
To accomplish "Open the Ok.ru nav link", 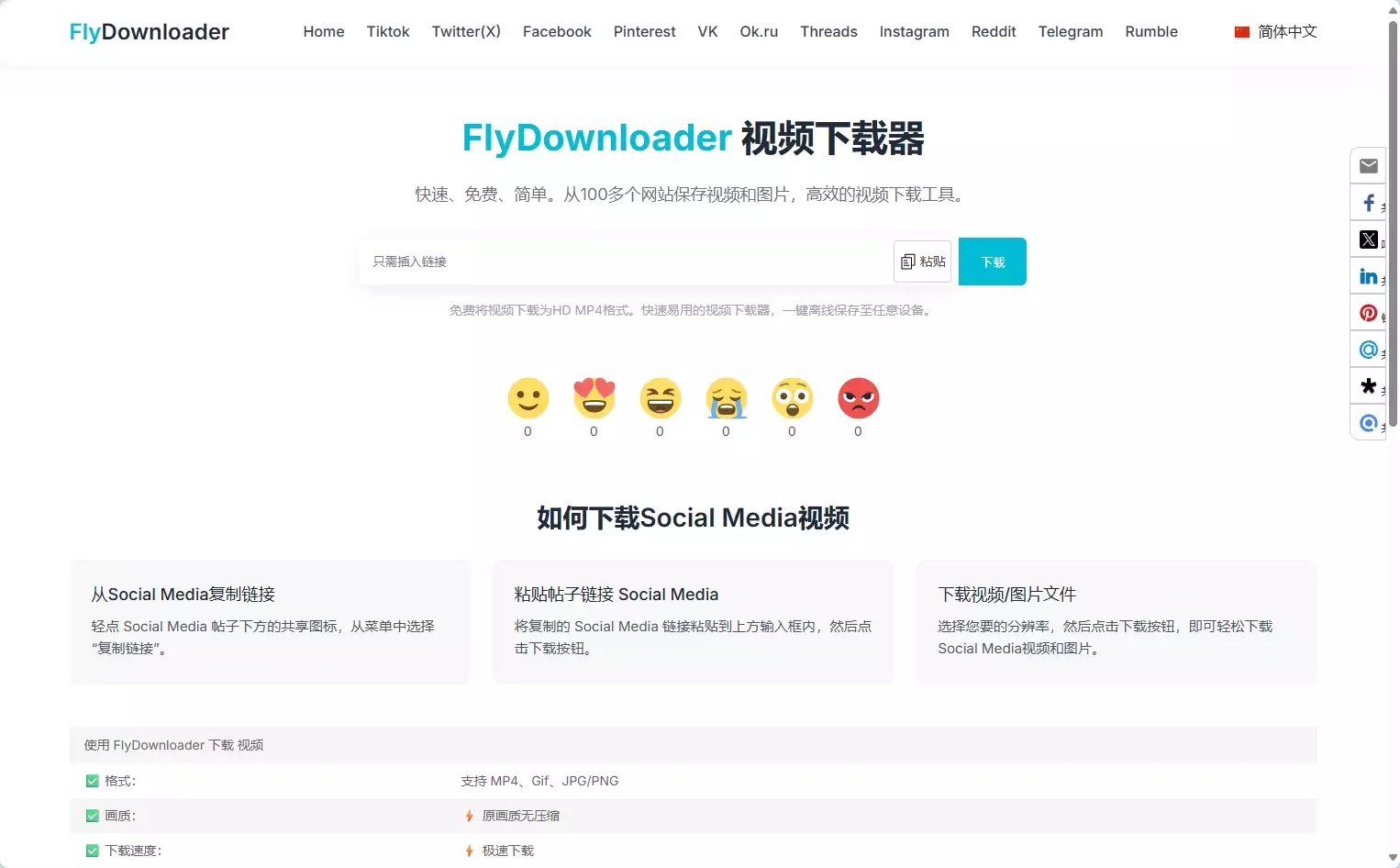I will 759,32.
